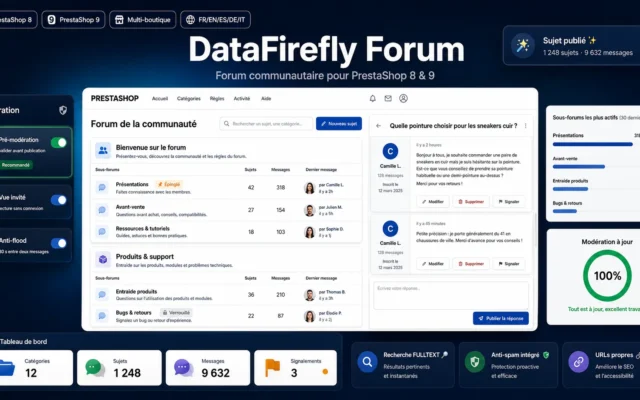Click the Bienvenue sur le forum people icon
Image resolution: width=640 pixels, height=400 pixels.
(x=103, y=151)
